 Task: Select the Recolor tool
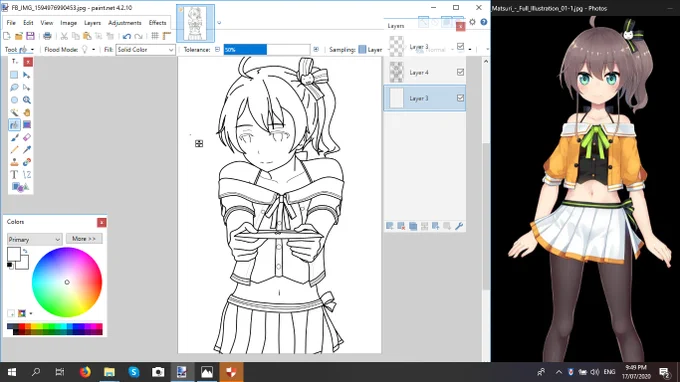click(26, 162)
